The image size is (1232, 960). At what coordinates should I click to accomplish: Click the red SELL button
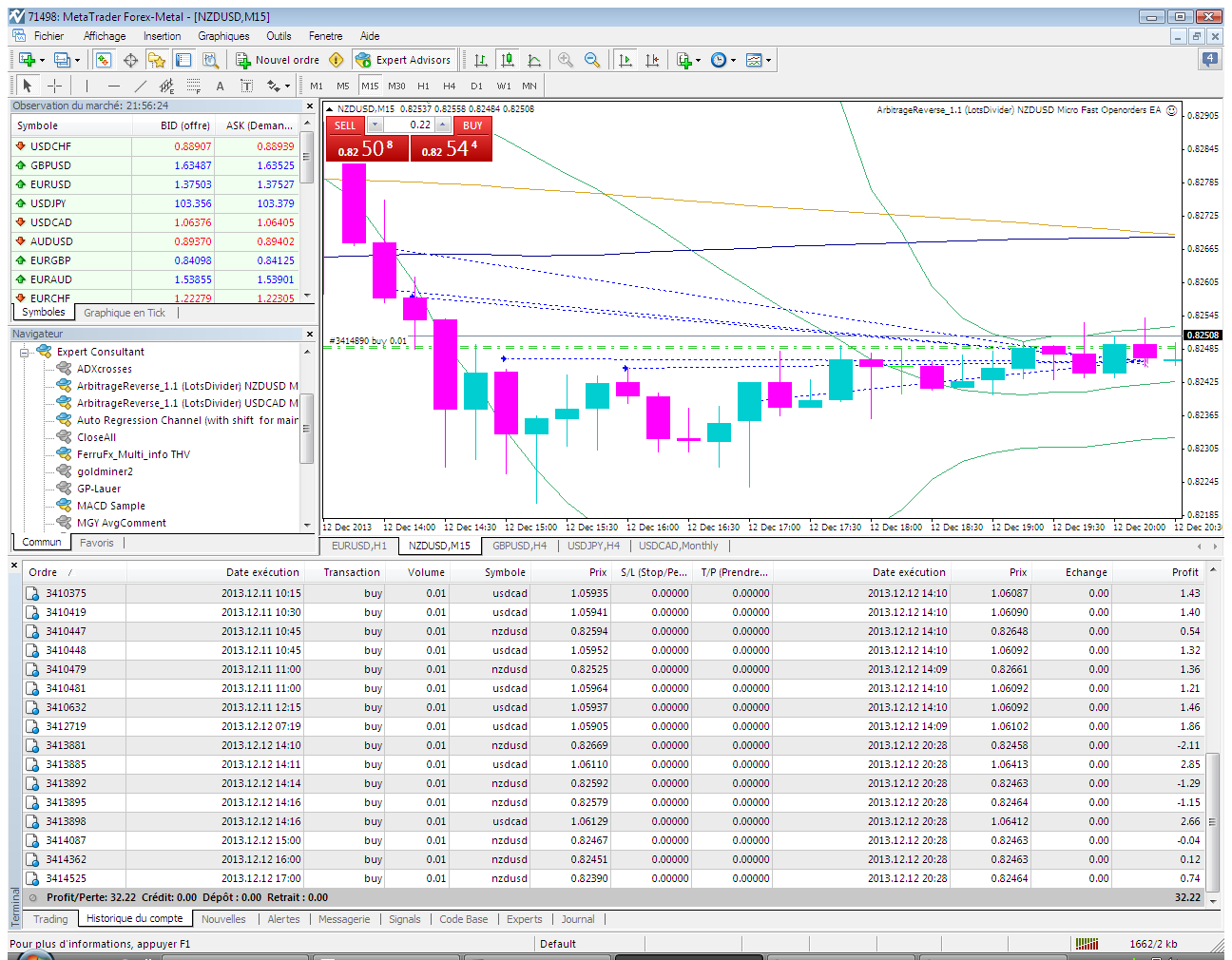[x=345, y=125]
